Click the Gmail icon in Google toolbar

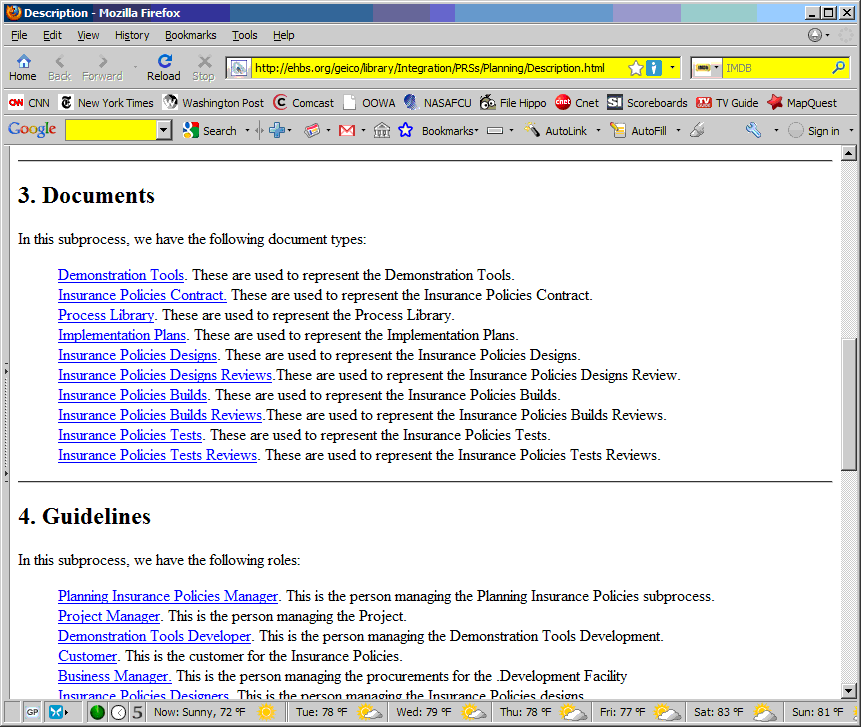347,131
